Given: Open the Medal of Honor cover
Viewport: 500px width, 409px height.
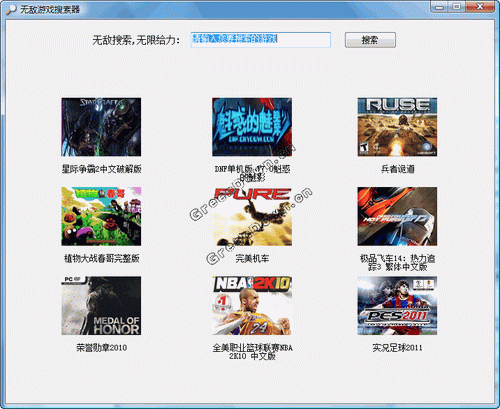Looking at the screenshot, I should [x=101, y=306].
